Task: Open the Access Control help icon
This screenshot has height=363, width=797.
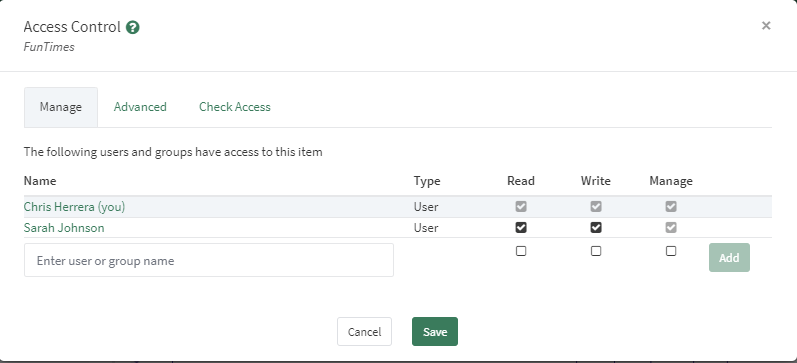Action: tap(133, 27)
